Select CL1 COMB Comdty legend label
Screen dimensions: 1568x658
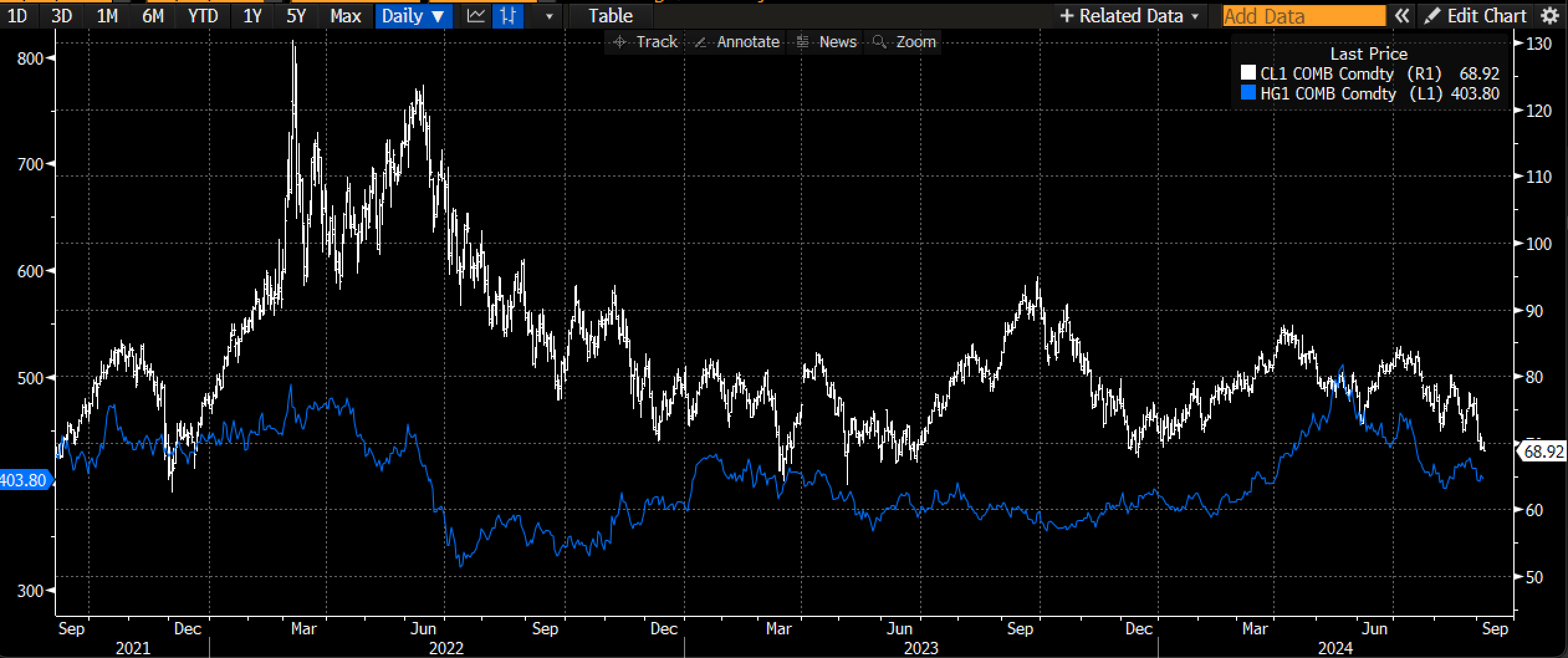click(x=1327, y=73)
